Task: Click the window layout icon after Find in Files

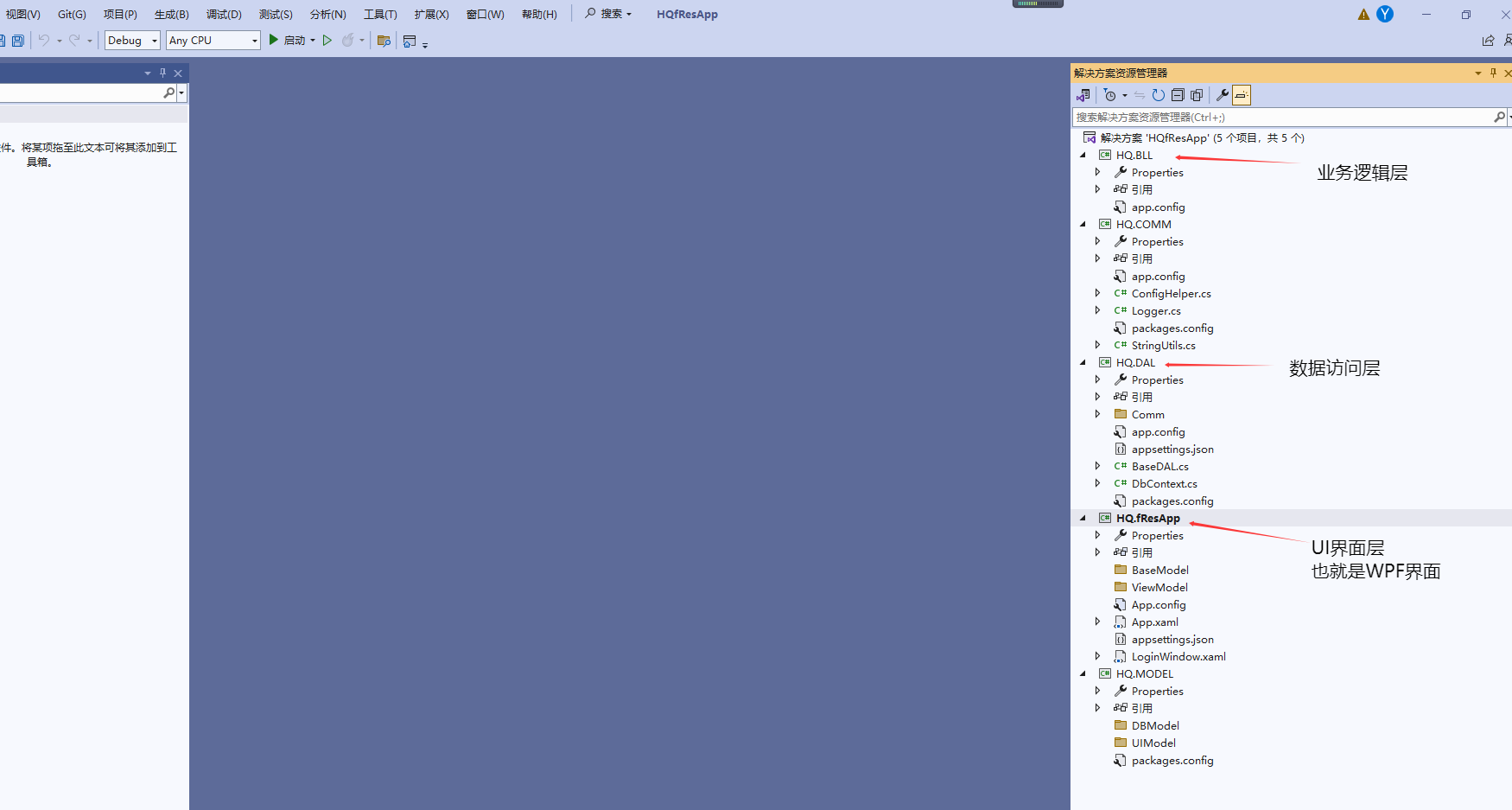Action: coord(410,41)
